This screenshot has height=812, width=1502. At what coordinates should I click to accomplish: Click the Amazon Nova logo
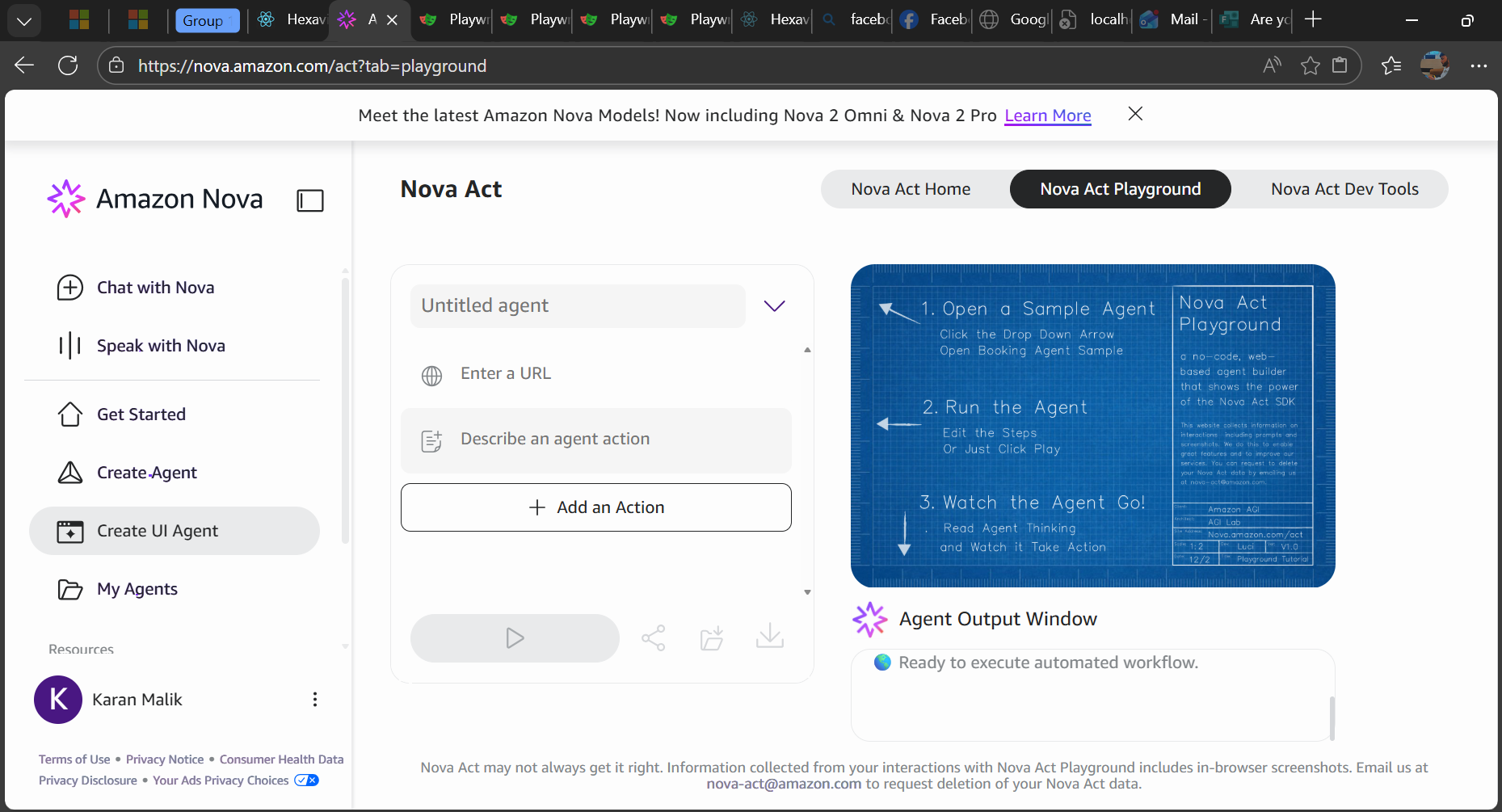[155, 199]
